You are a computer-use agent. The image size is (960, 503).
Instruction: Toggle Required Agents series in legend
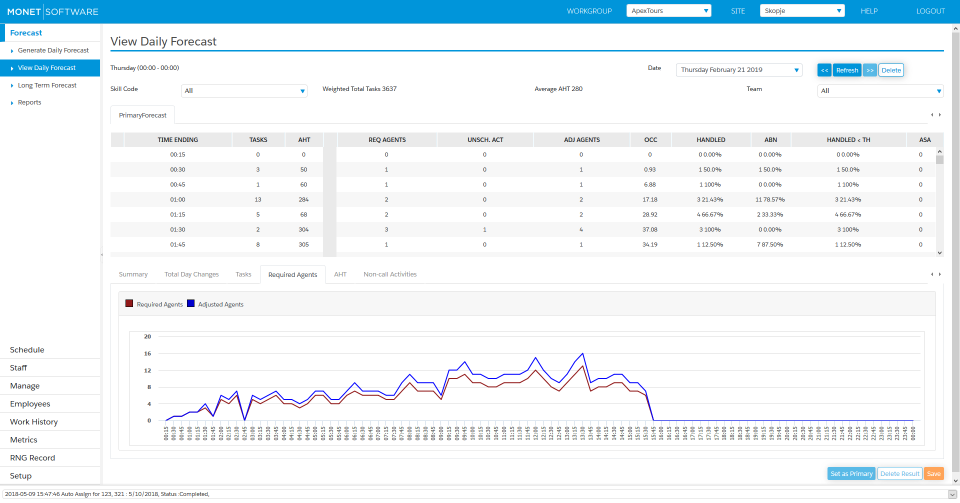[158, 304]
